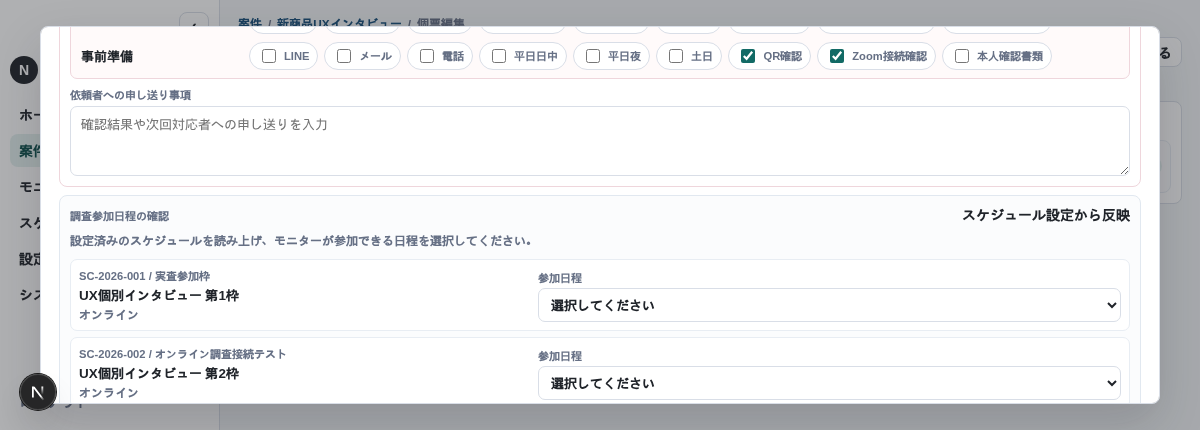Click the N avatar icon at bottom left
Image resolution: width=1200 pixels, height=430 pixels.
point(38,392)
